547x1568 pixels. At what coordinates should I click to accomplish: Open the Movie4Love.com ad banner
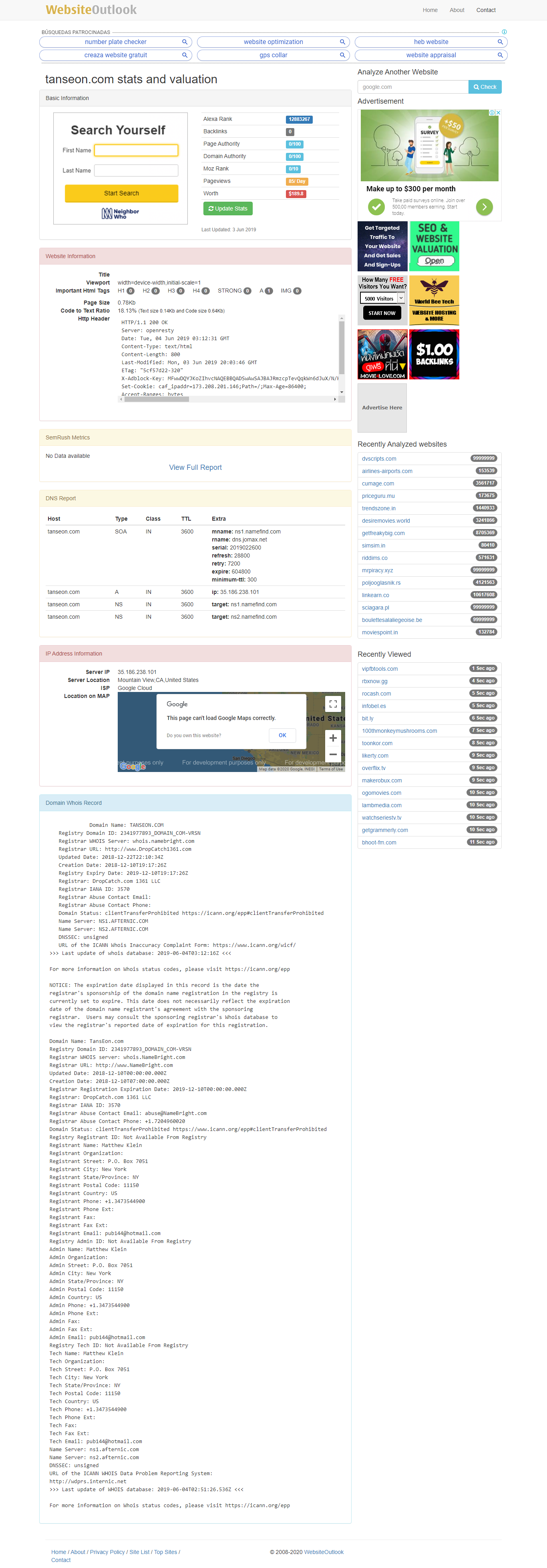[x=382, y=354]
